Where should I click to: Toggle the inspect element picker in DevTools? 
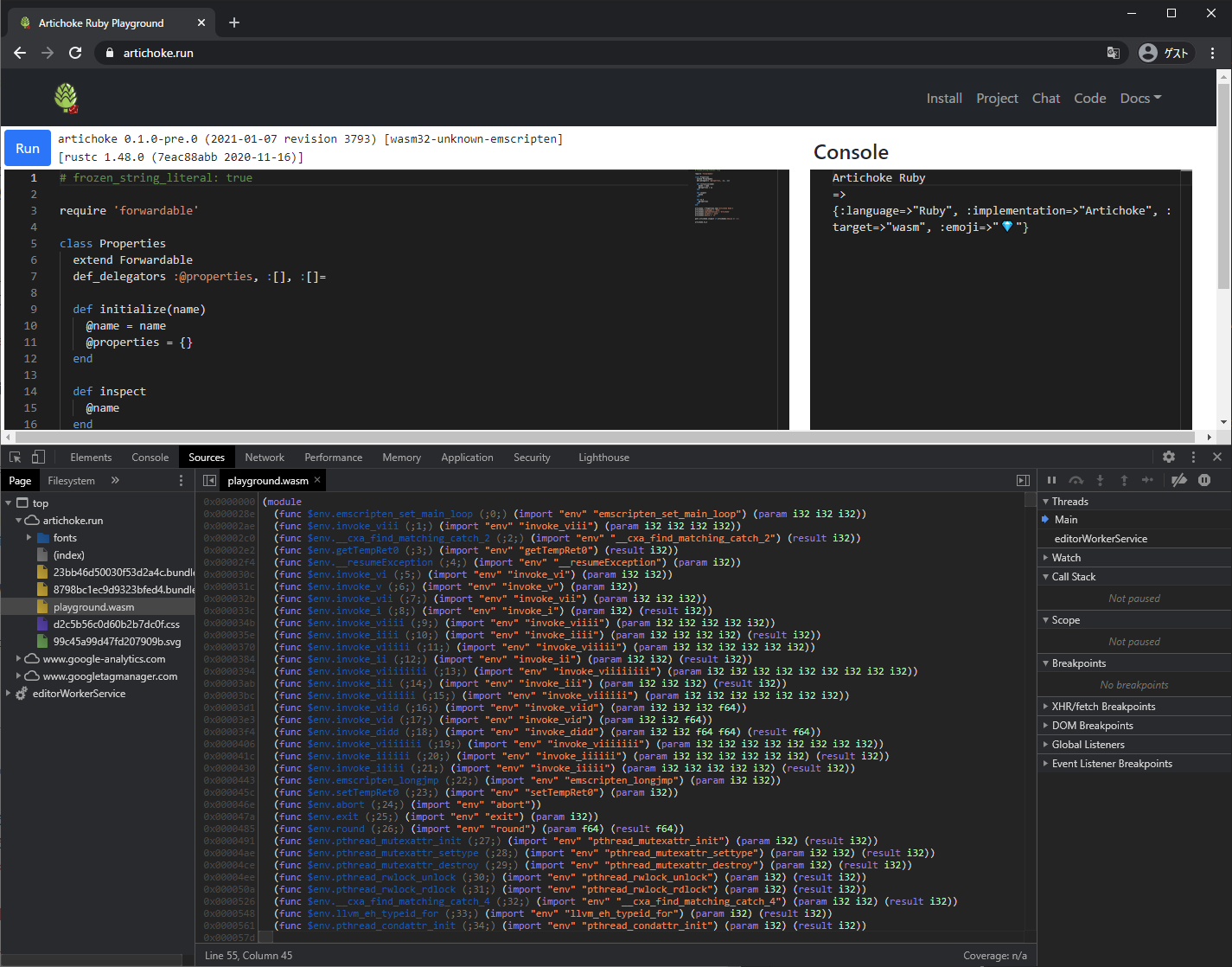[15, 457]
